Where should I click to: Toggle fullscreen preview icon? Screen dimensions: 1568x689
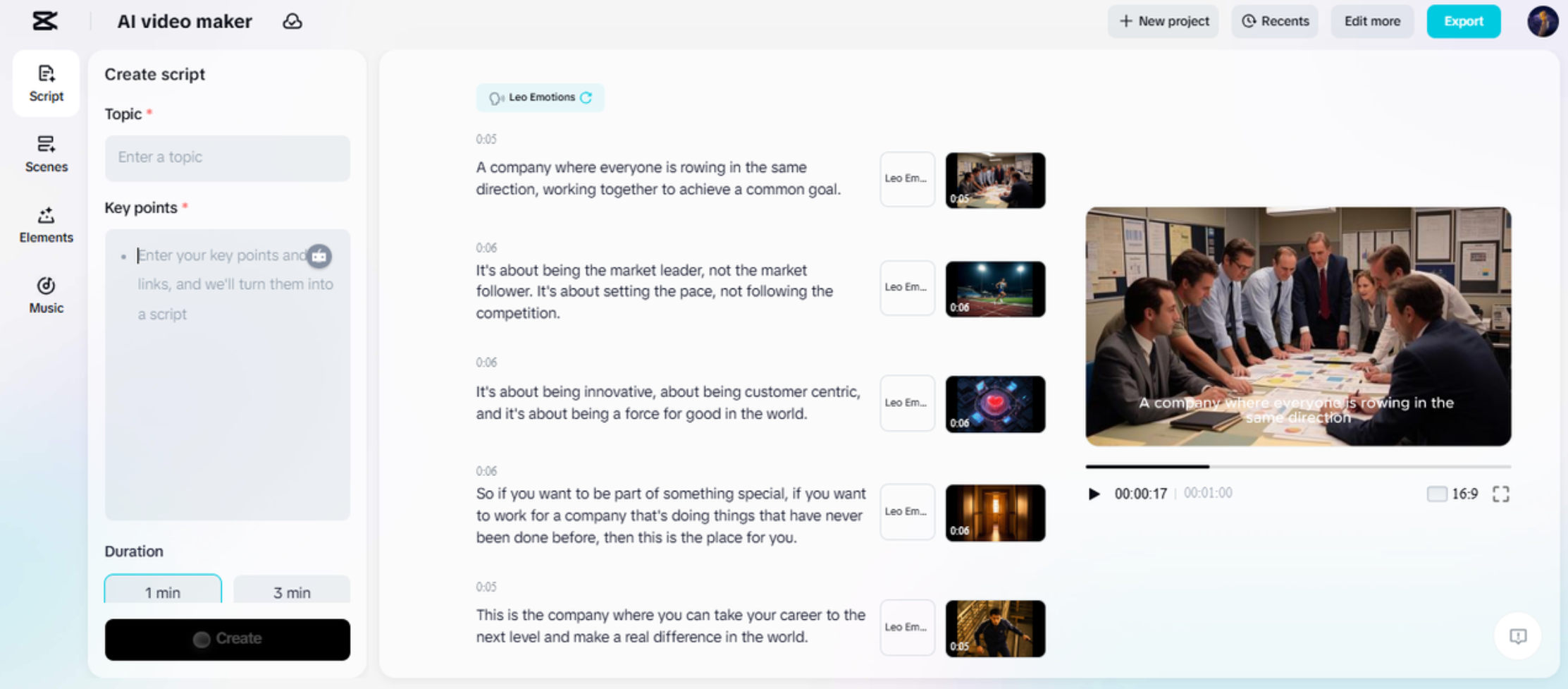point(1500,494)
